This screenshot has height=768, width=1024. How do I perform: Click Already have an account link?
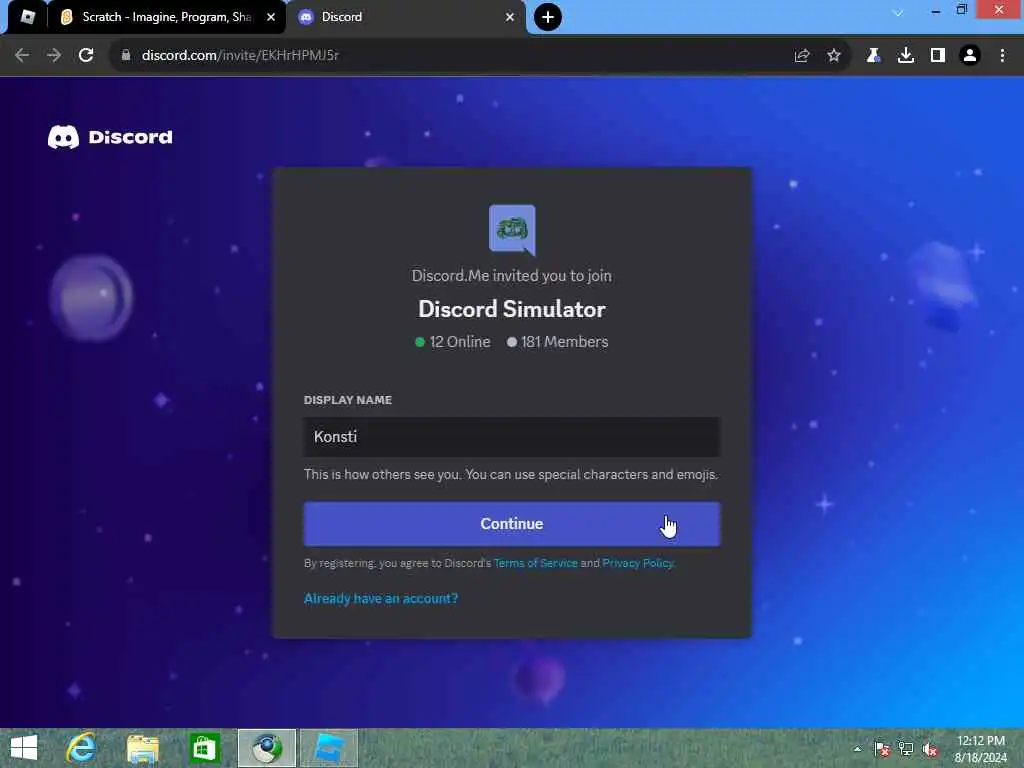tap(381, 598)
